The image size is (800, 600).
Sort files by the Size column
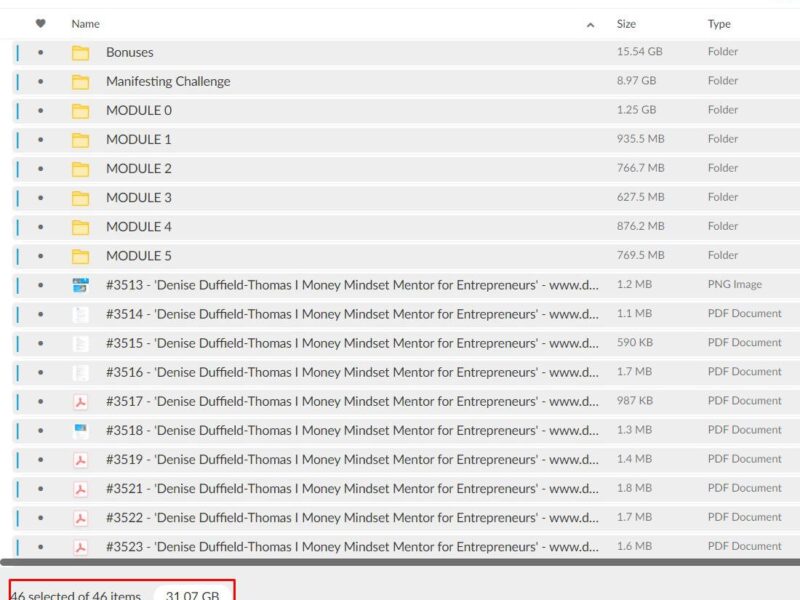click(626, 24)
